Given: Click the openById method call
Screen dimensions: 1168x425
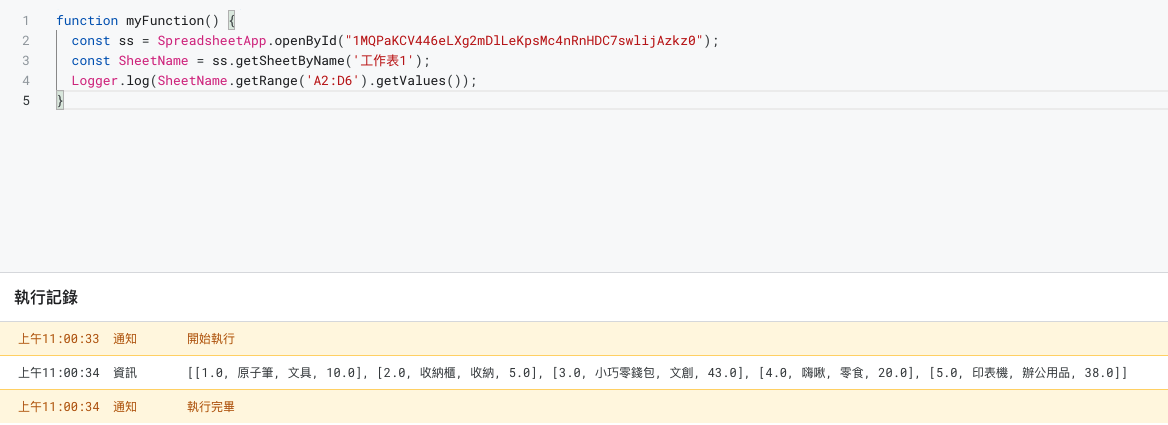Looking at the screenshot, I should (x=303, y=40).
